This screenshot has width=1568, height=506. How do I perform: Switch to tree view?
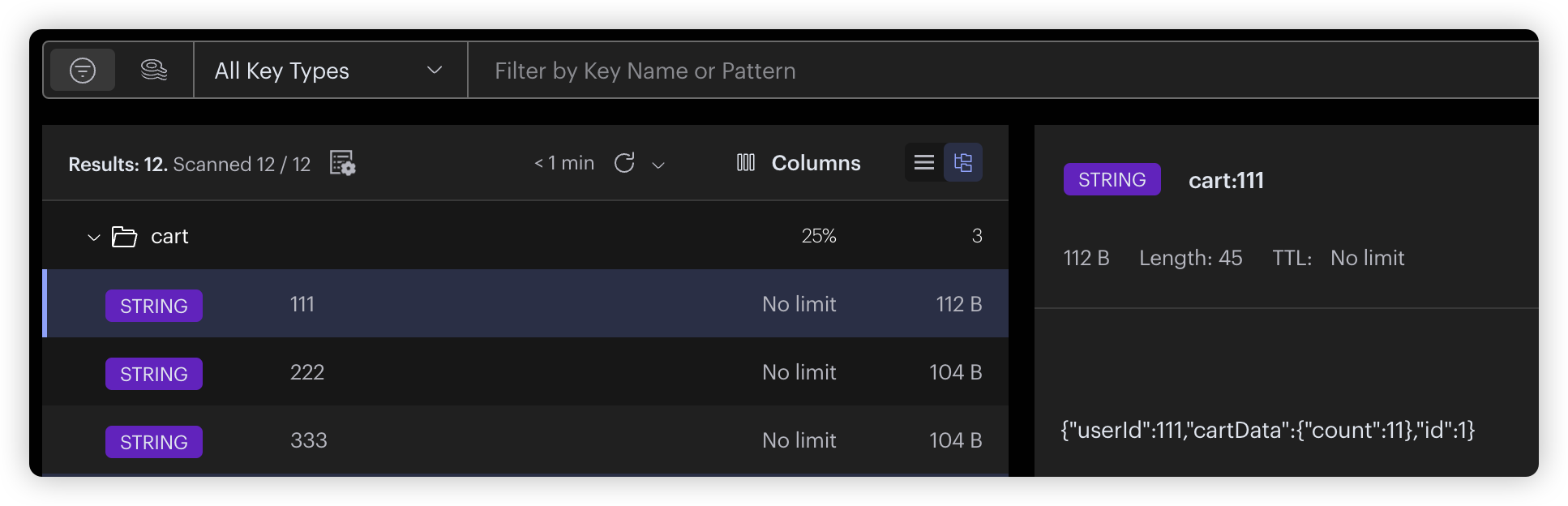[x=963, y=163]
